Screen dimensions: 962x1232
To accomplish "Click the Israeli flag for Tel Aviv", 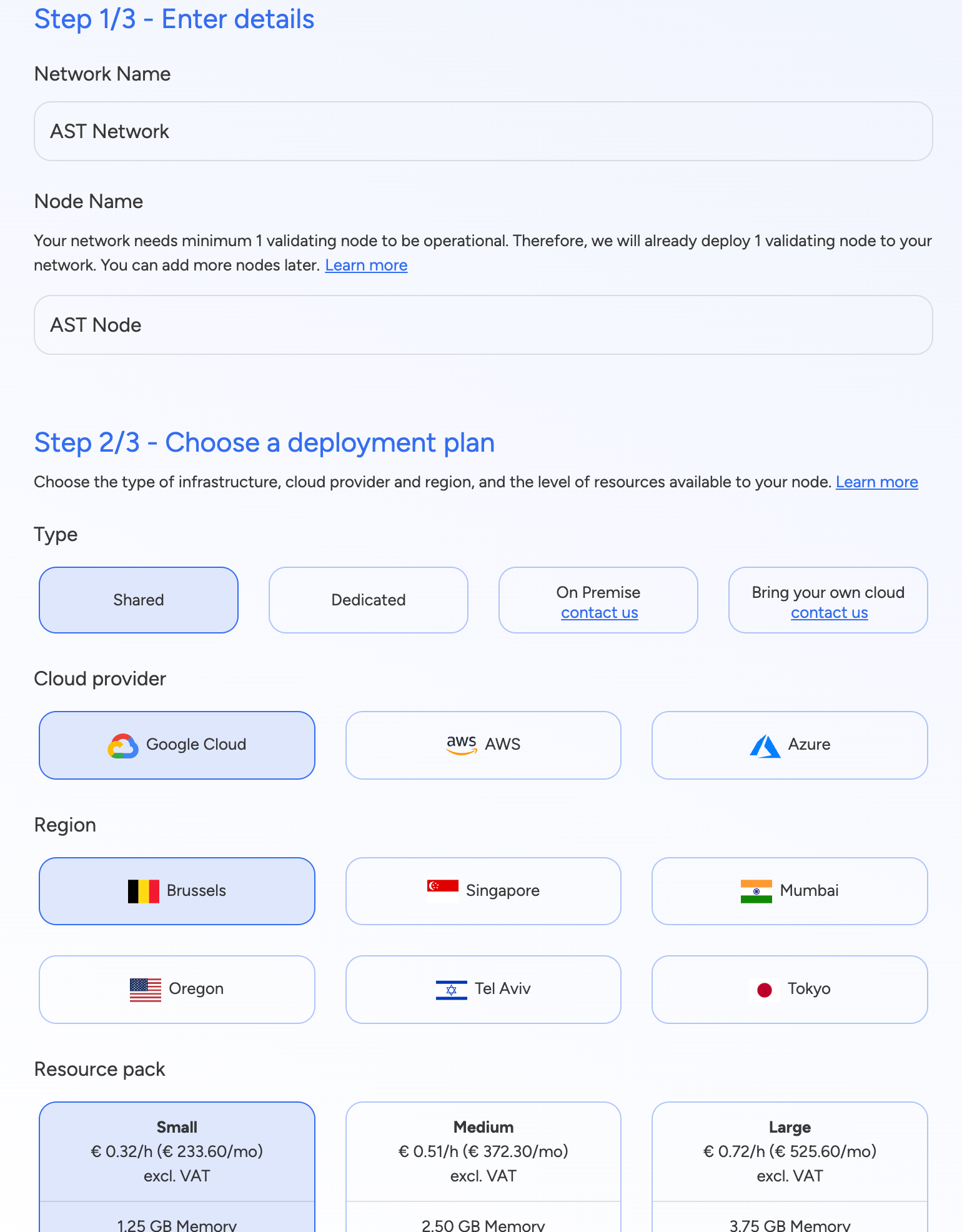I will click(x=451, y=990).
